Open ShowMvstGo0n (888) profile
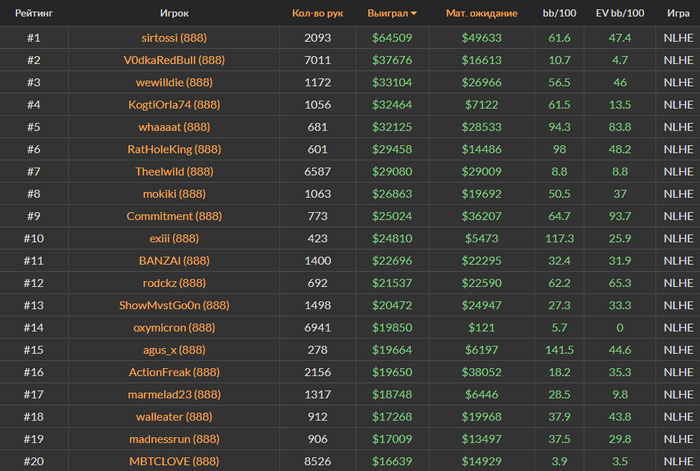Image resolution: width=700 pixels, height=471 pixels. (x=174, y=305)
